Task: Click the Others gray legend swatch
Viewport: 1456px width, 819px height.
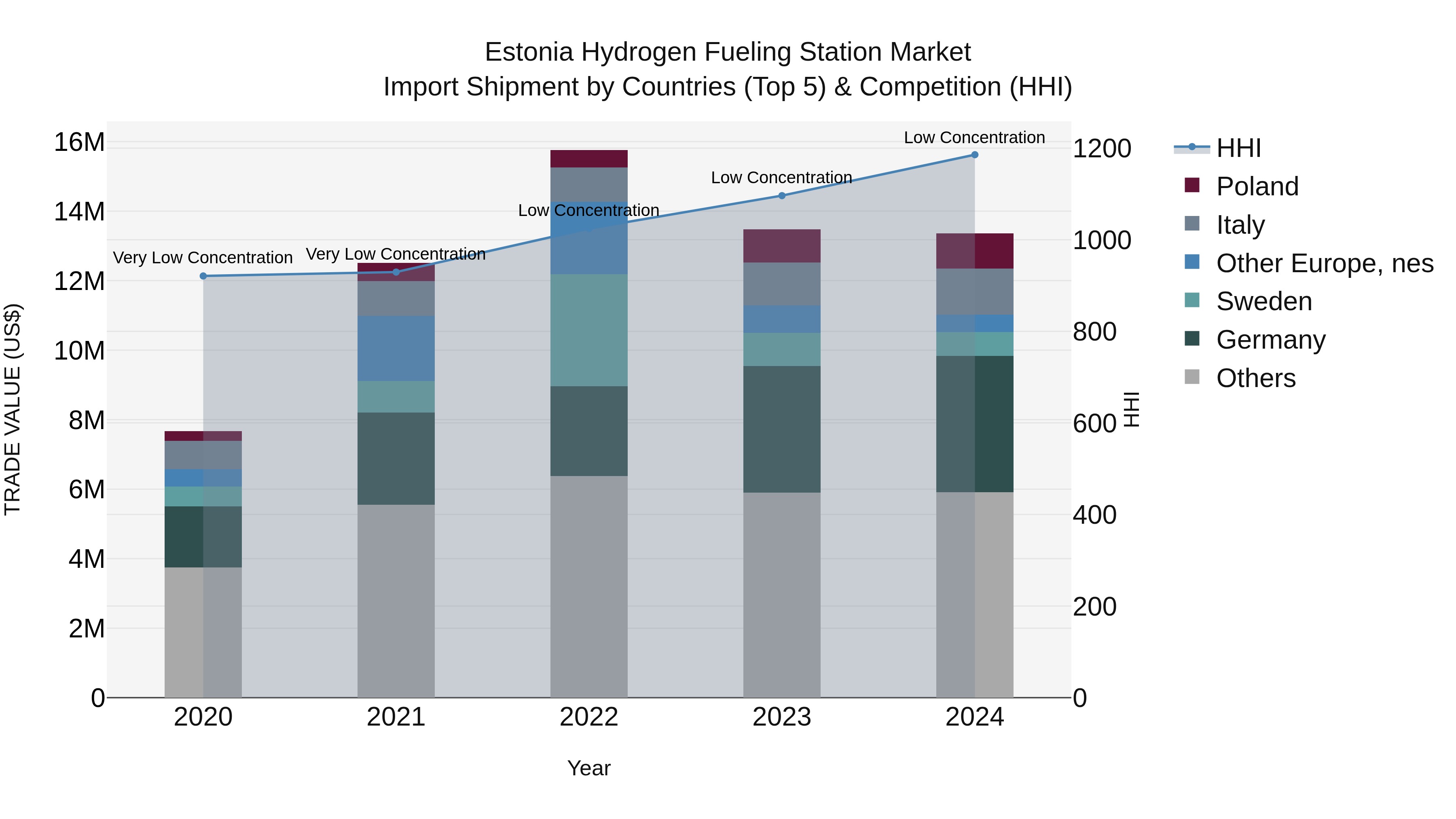Action: coord(1192,377)
